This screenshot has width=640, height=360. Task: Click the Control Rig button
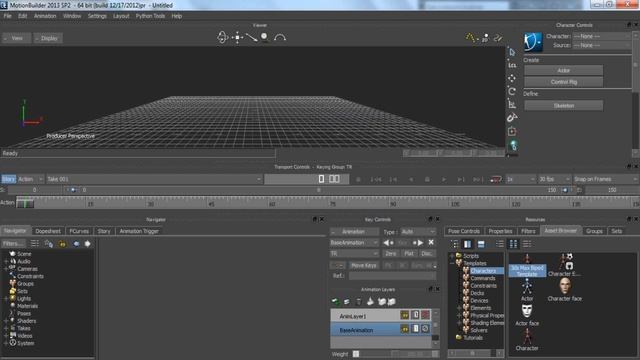(563, 82)
